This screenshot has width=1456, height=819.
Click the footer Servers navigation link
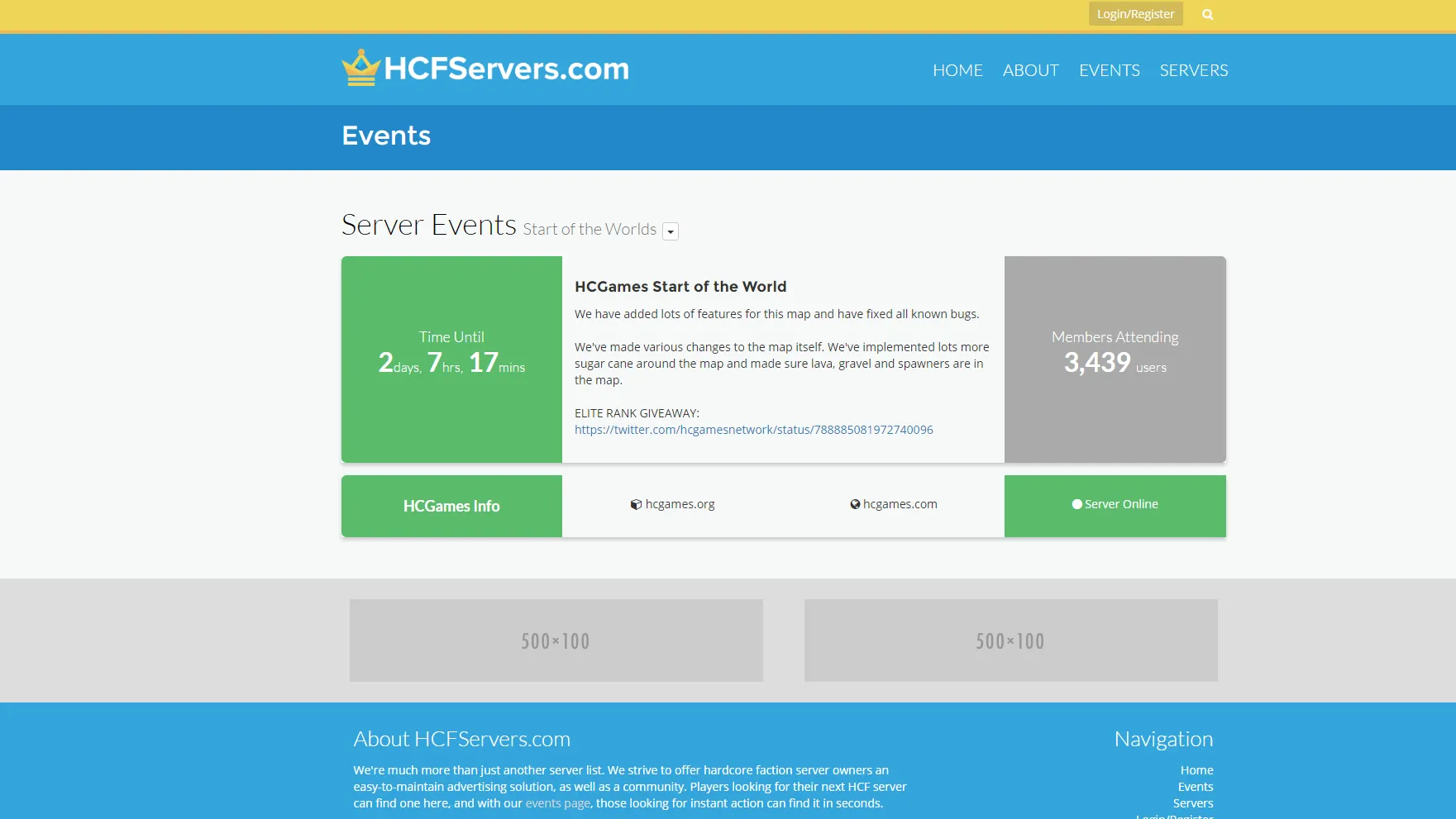pos(1193,803)
